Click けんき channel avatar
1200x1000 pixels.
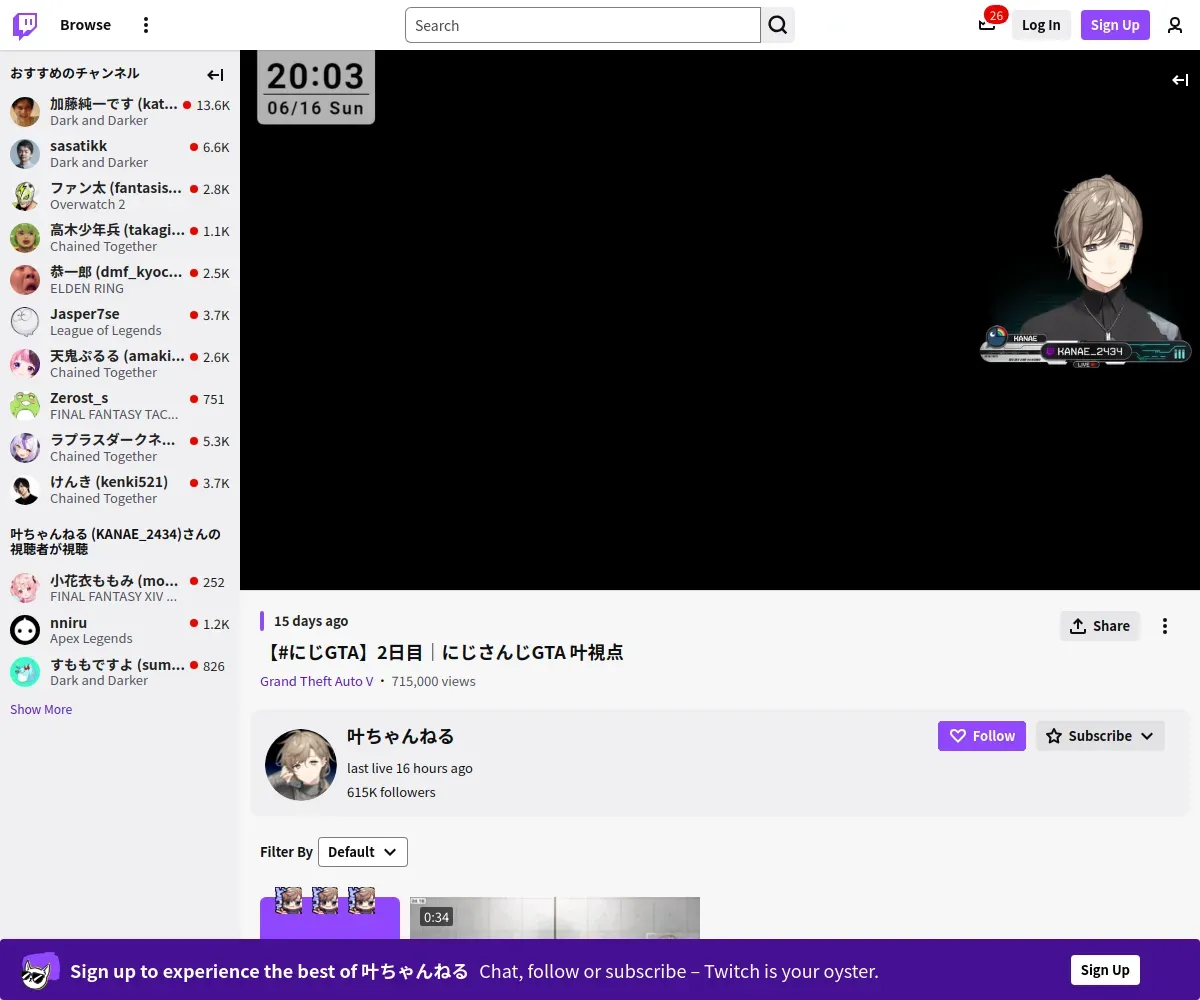(x=25, y=490)
